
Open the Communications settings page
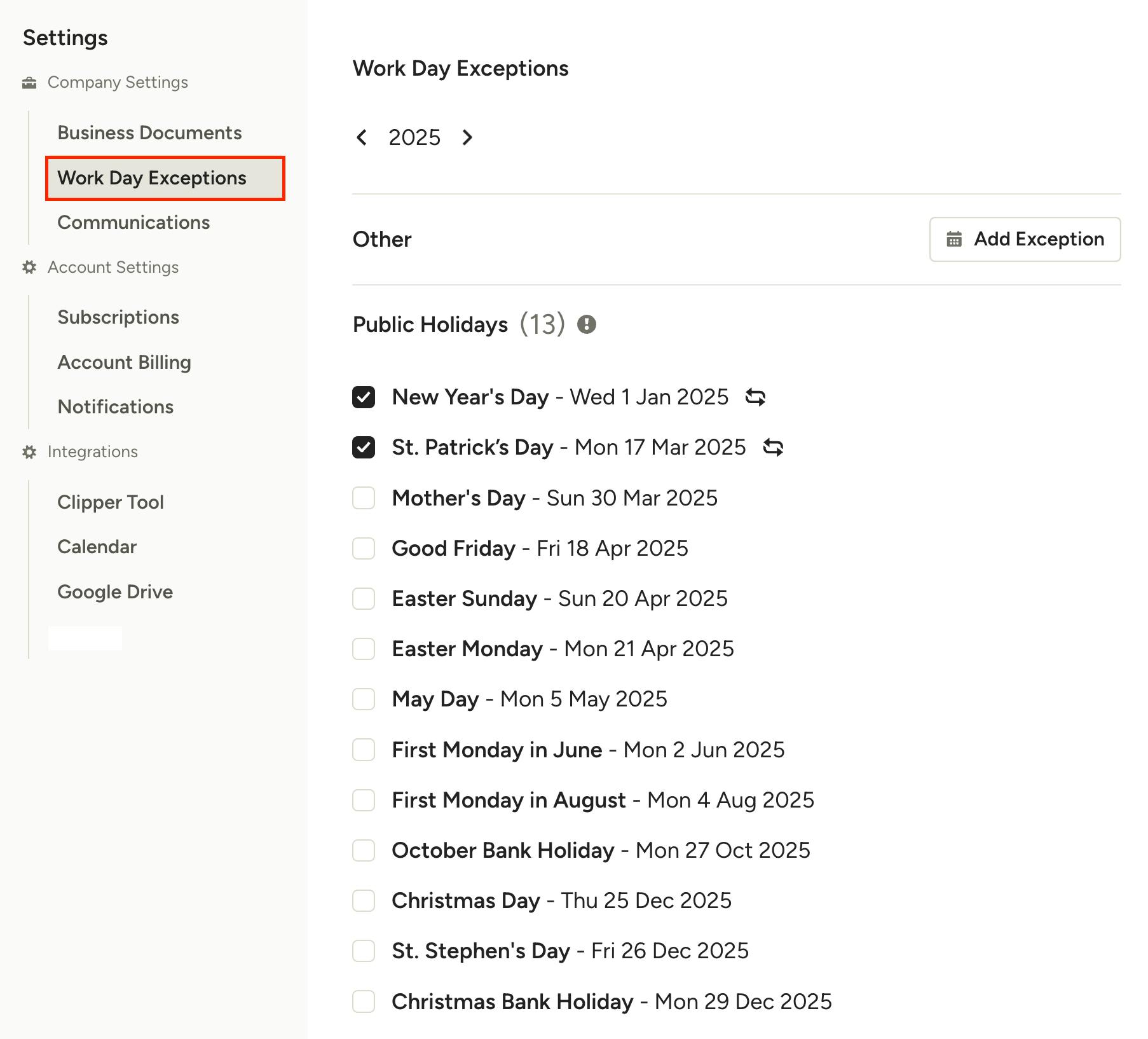coord(133,223)
